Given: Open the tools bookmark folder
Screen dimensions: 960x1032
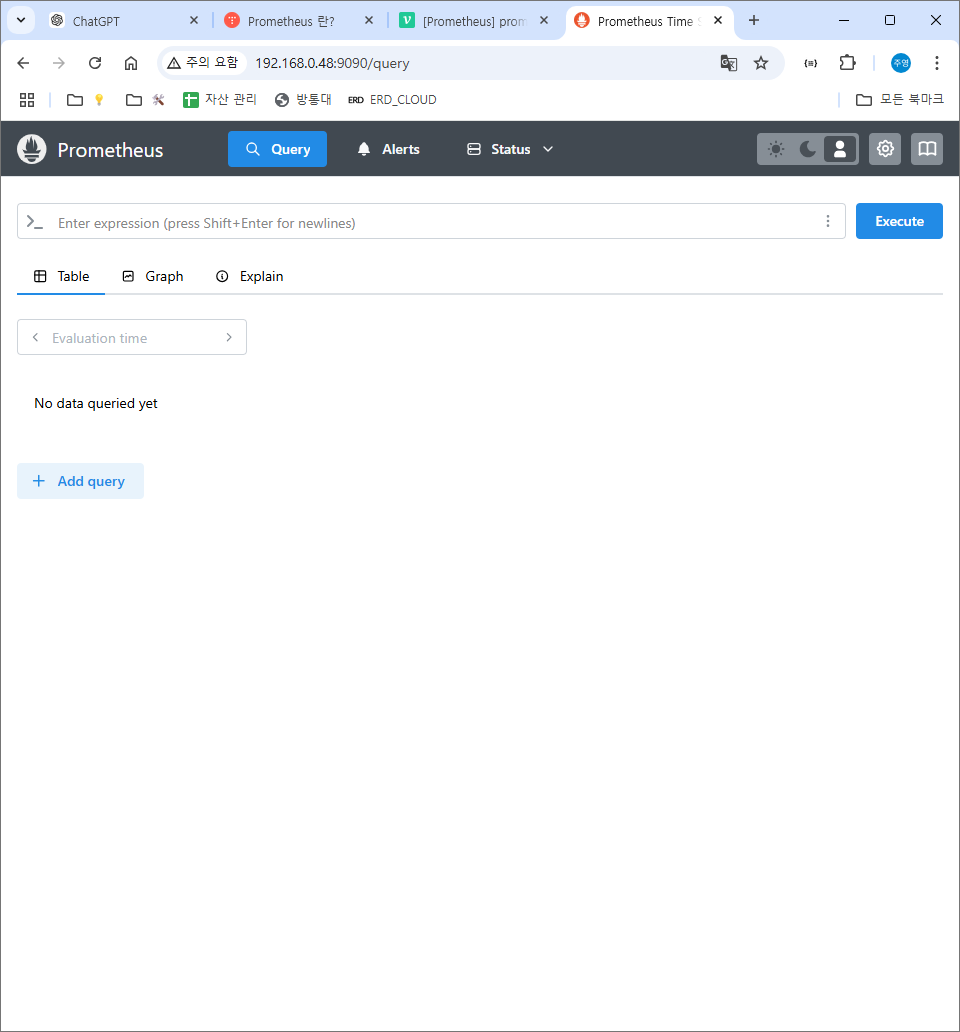Looking at the screenshot, I should 145,100.
